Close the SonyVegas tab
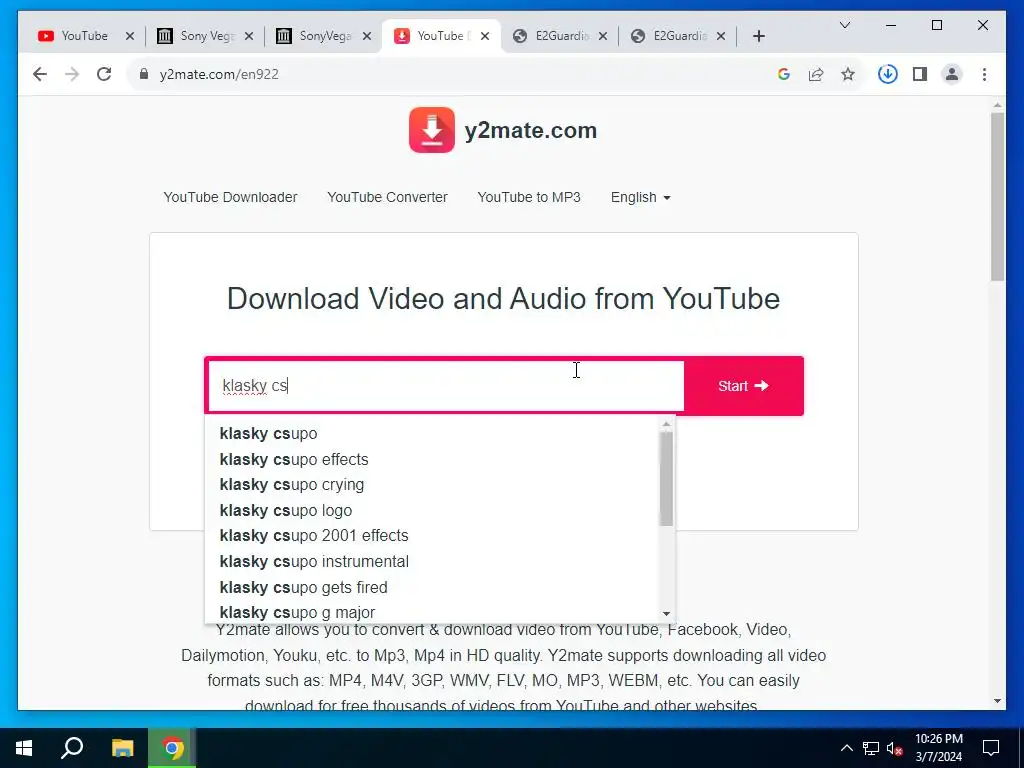This screenshot has width=1024, height=768. pos(367,37)
